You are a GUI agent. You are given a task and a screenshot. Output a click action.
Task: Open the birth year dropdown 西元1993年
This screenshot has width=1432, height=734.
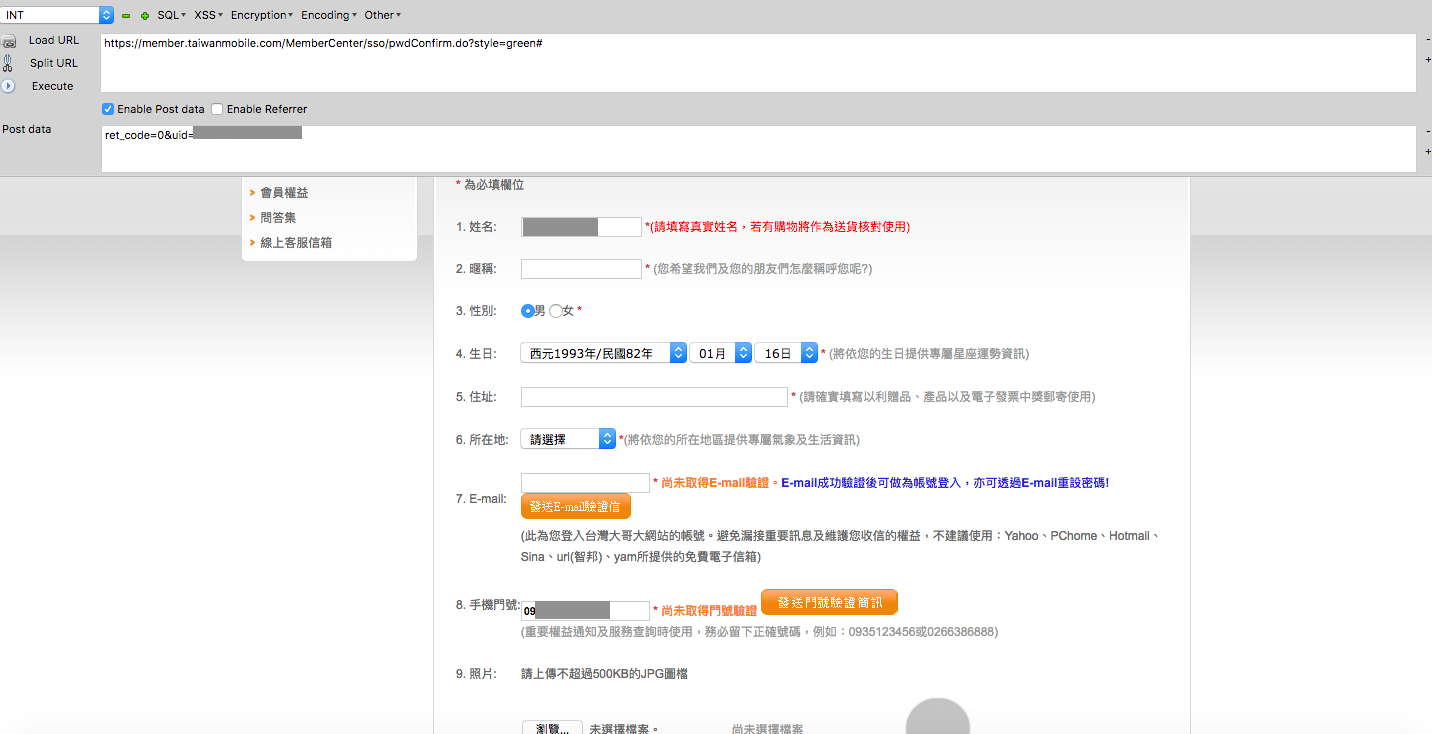tap(603, 353)
